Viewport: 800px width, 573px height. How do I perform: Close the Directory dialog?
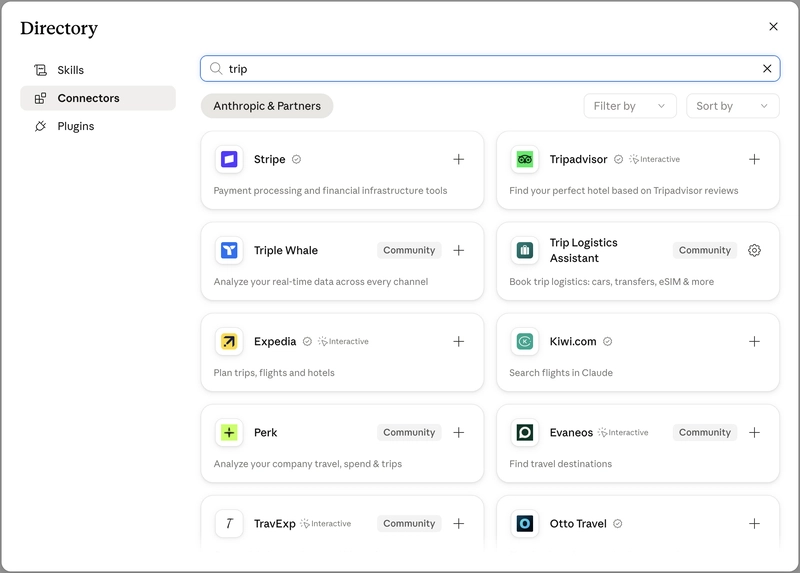pos(773,27)
